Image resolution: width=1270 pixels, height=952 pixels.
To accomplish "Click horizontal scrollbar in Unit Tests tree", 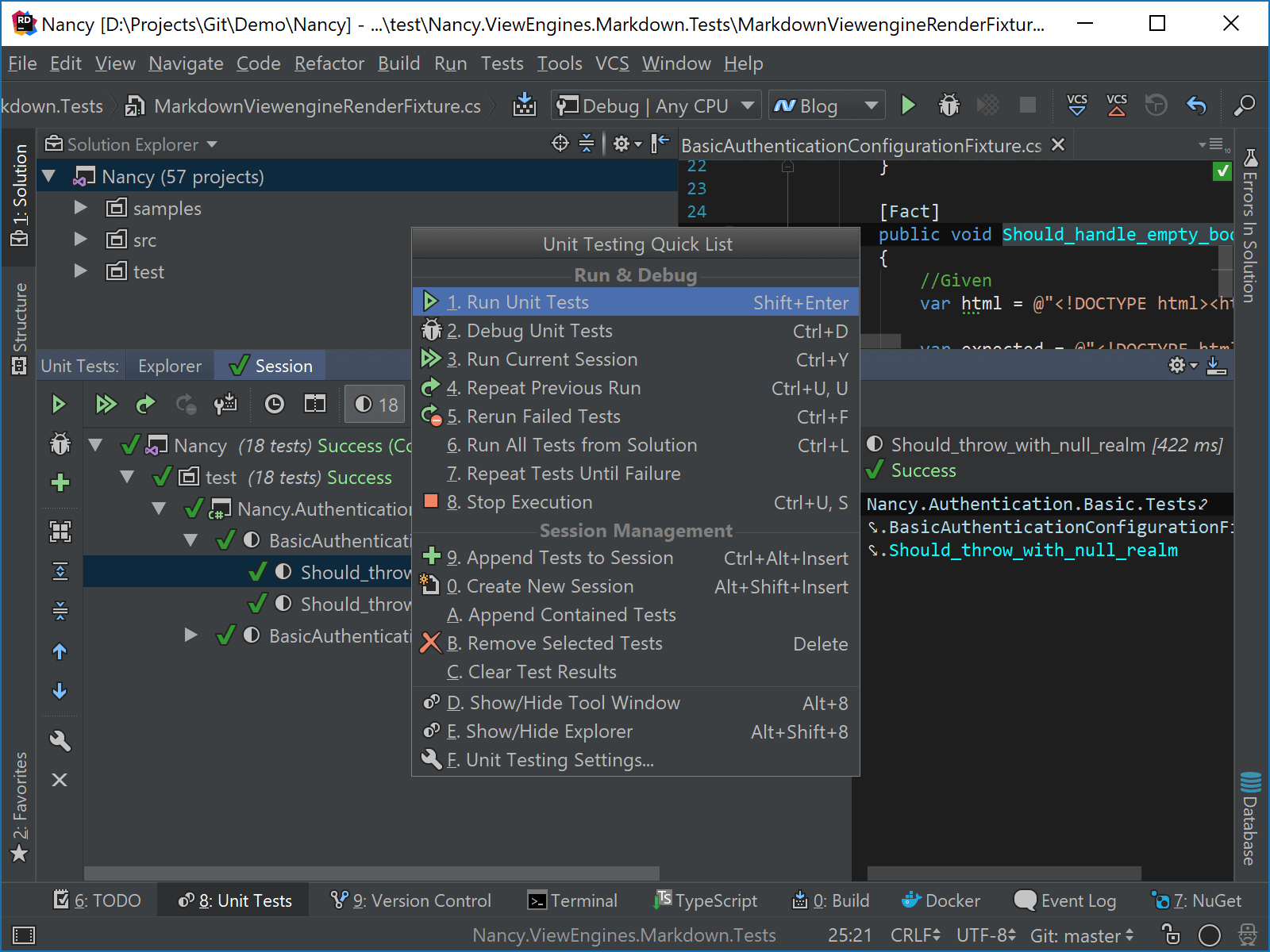I will pos(371,873).
